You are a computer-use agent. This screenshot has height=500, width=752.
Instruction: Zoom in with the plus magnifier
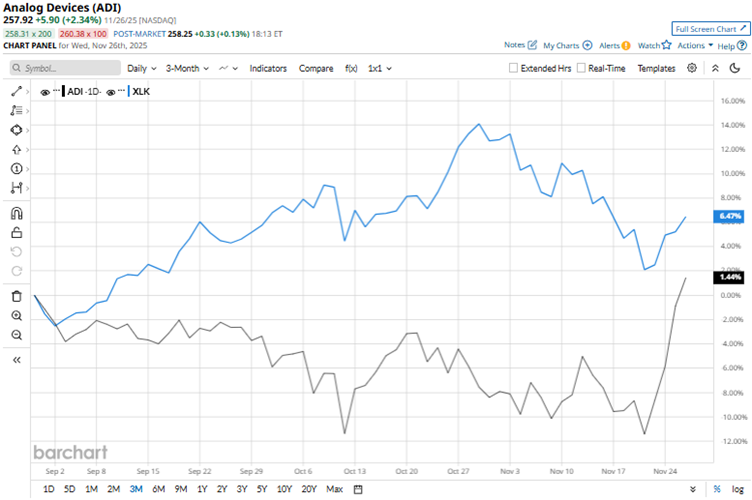[x=16, y=315]
